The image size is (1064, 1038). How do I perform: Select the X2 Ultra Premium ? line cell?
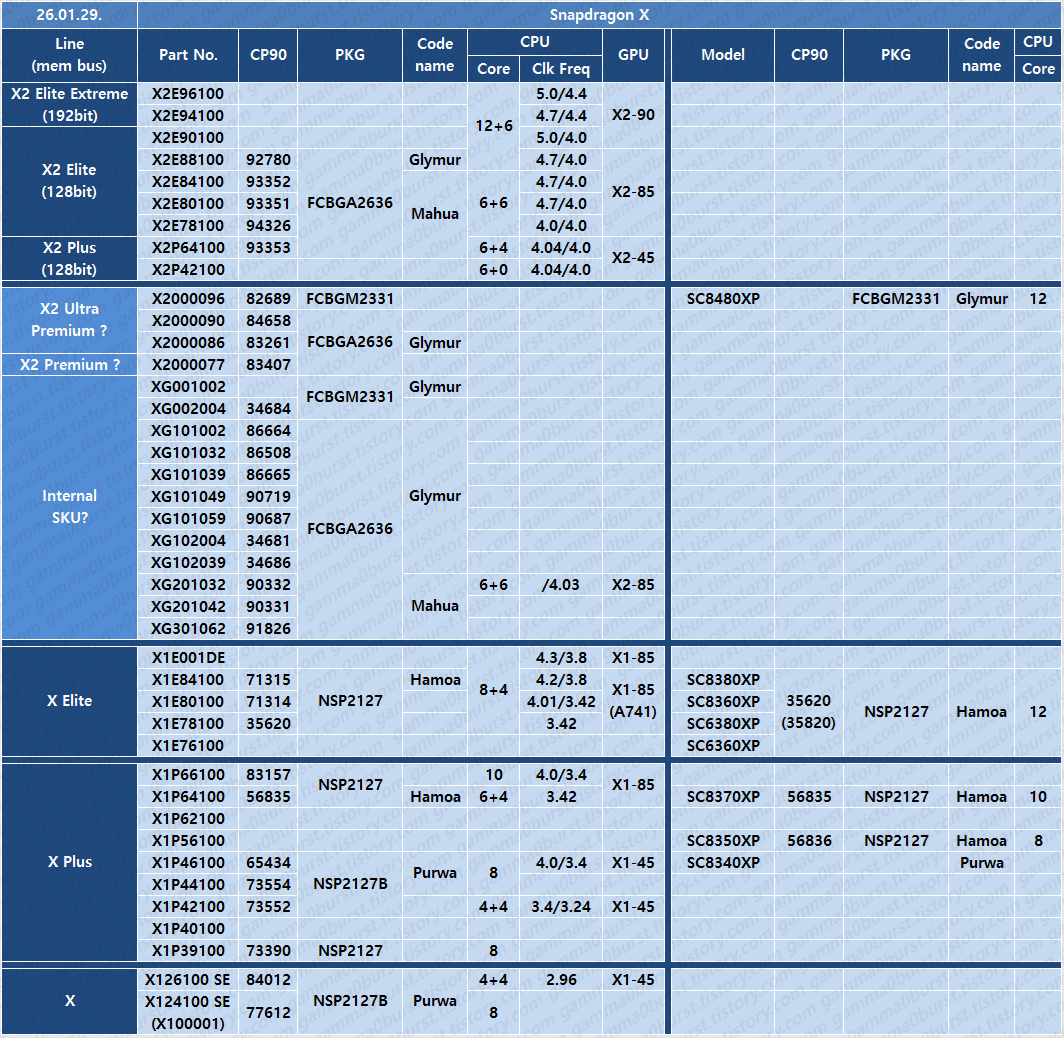click(69, 320)
